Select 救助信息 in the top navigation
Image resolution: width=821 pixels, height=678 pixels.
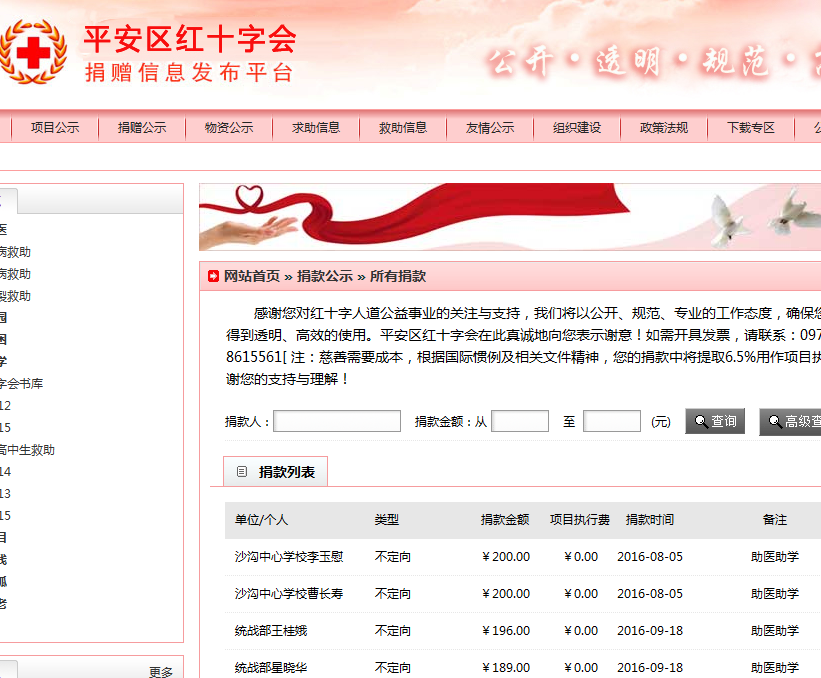(403, 128)
